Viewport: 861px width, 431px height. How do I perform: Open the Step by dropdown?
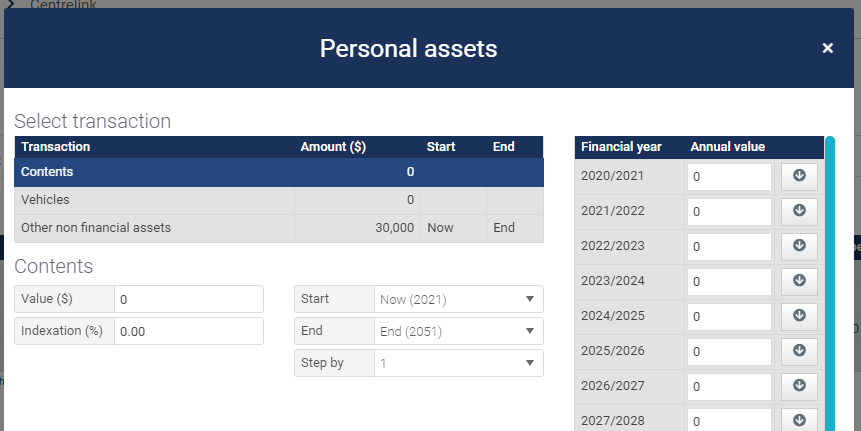point(459,363)
